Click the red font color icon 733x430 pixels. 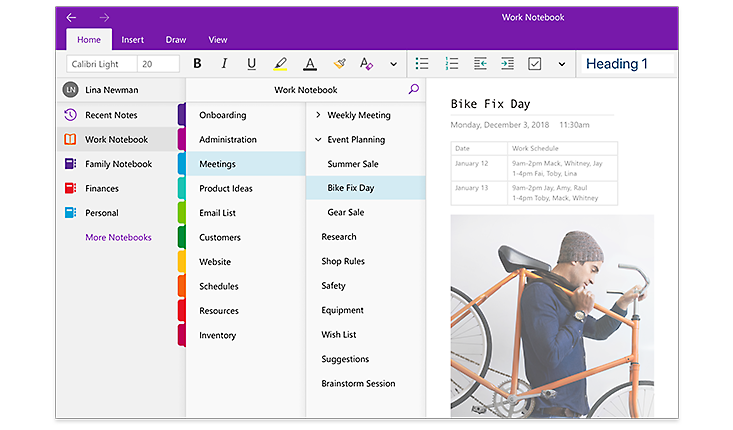pyautogui.click(x=310, y=64)
